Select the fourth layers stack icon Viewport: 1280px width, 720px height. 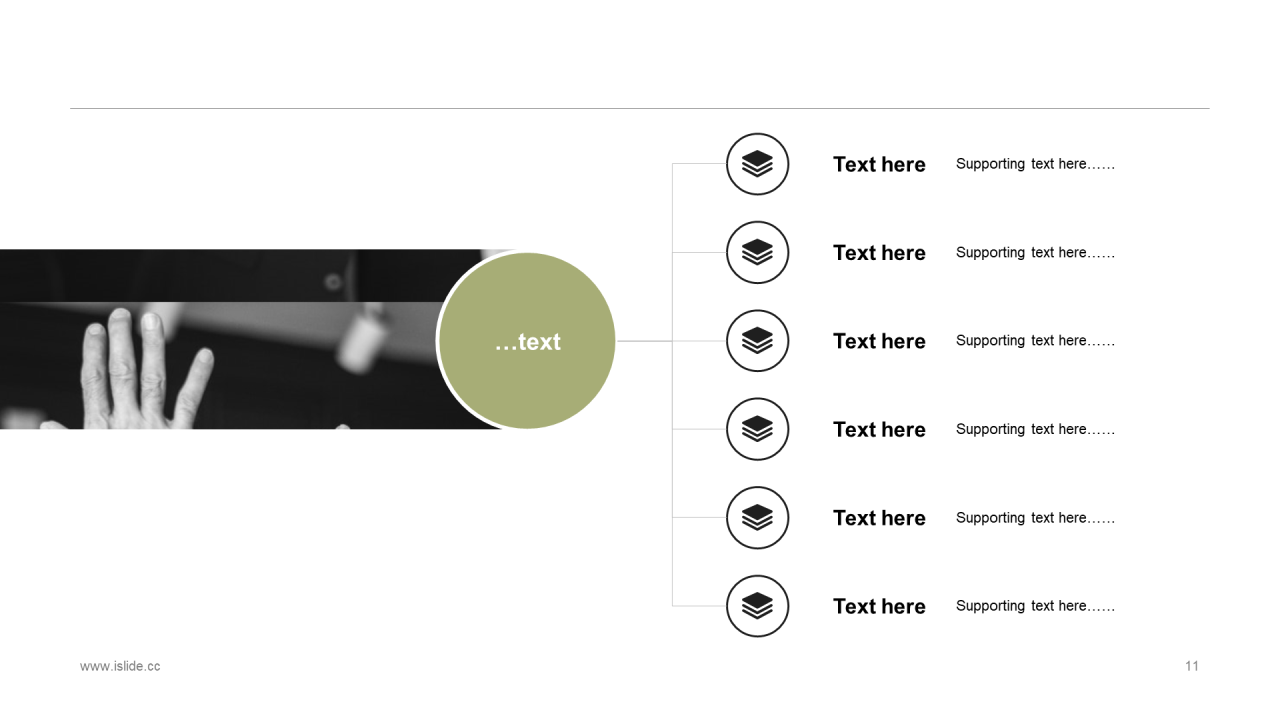[x=757, y=429]
